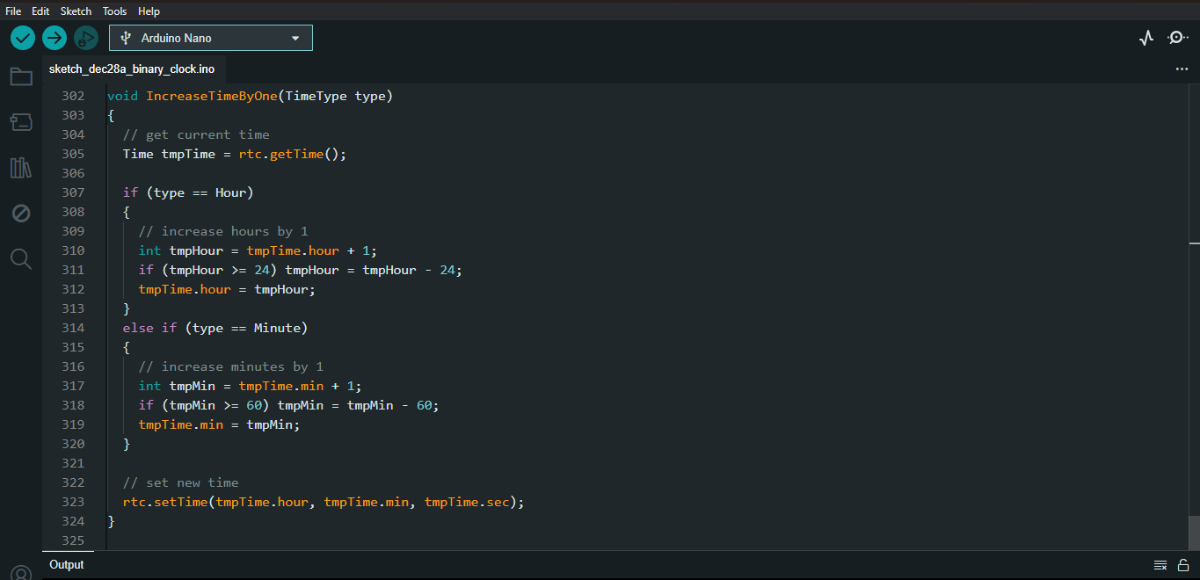1200x580 pixels.
Task: Open the Serial Plotter
Action: pos(1146,38)
